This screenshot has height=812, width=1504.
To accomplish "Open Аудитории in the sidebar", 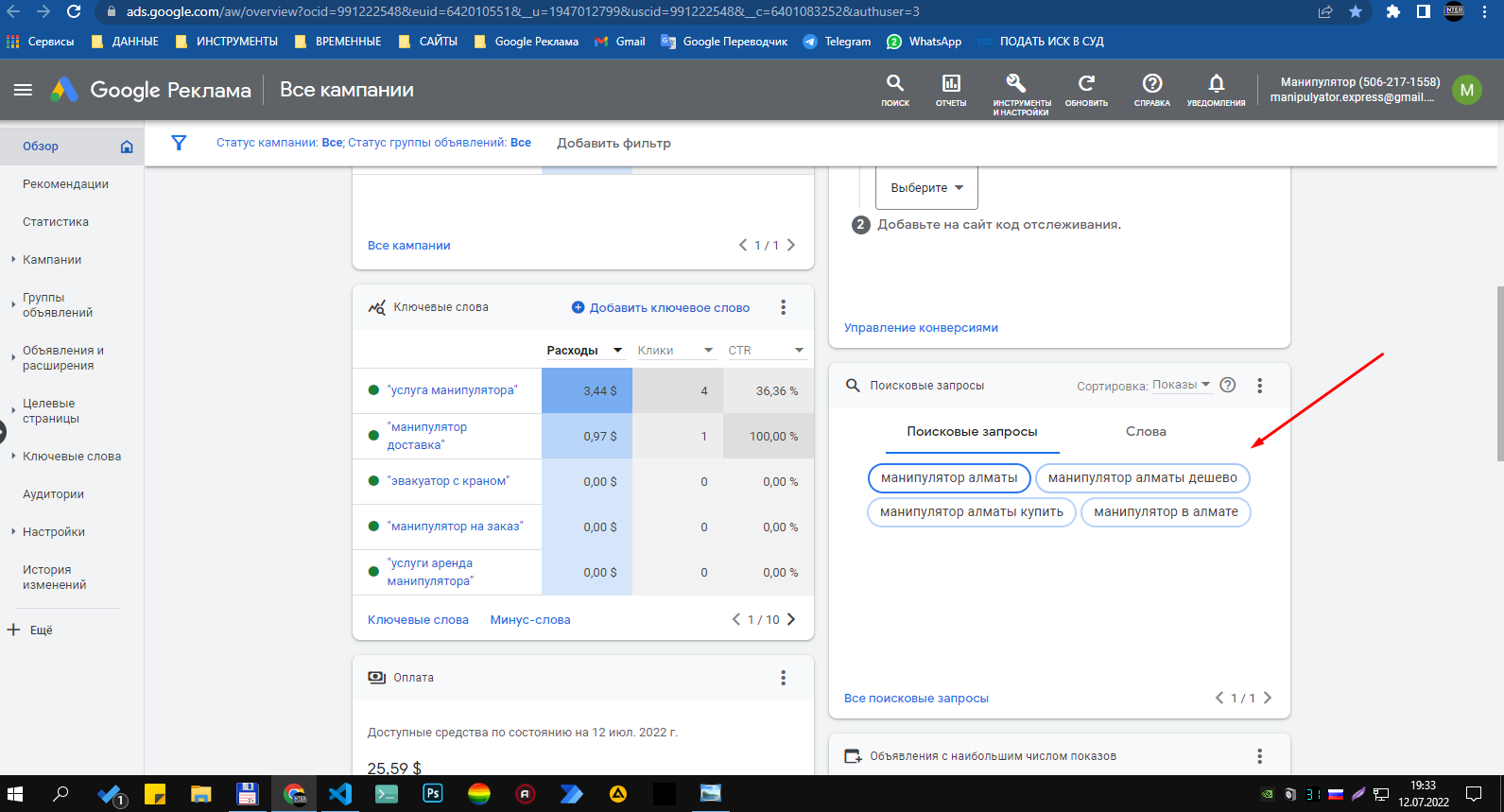I will coord(53,494).
